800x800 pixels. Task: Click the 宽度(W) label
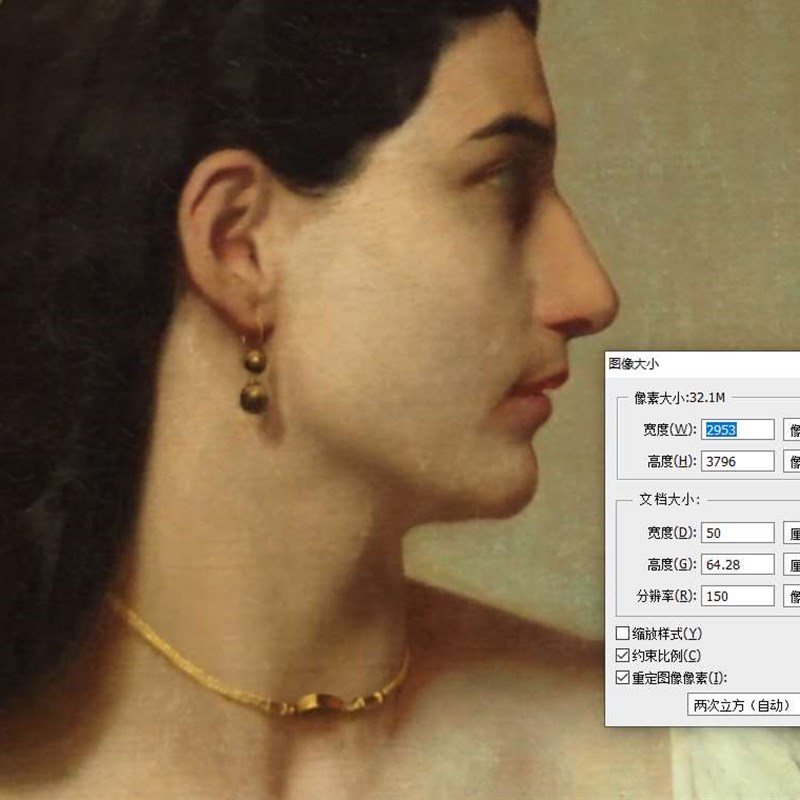(x=669, y=430)
